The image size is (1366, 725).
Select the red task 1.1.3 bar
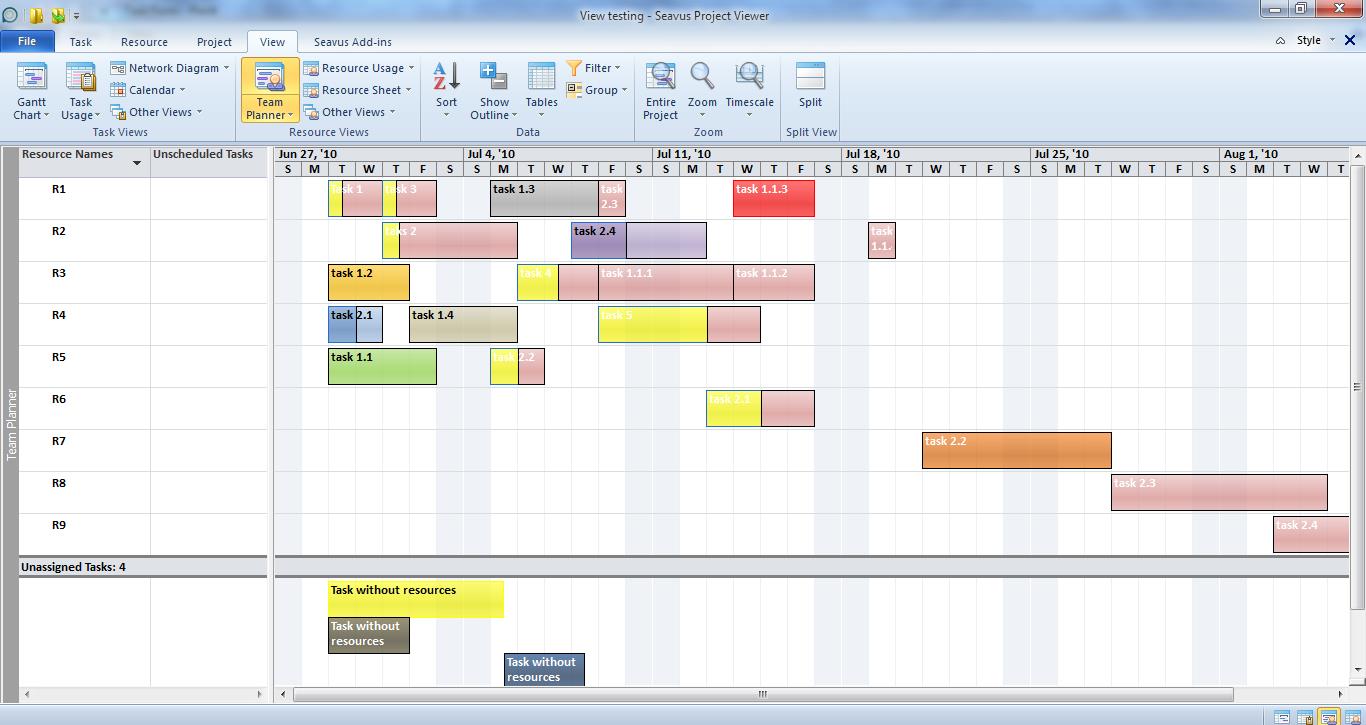774,198
